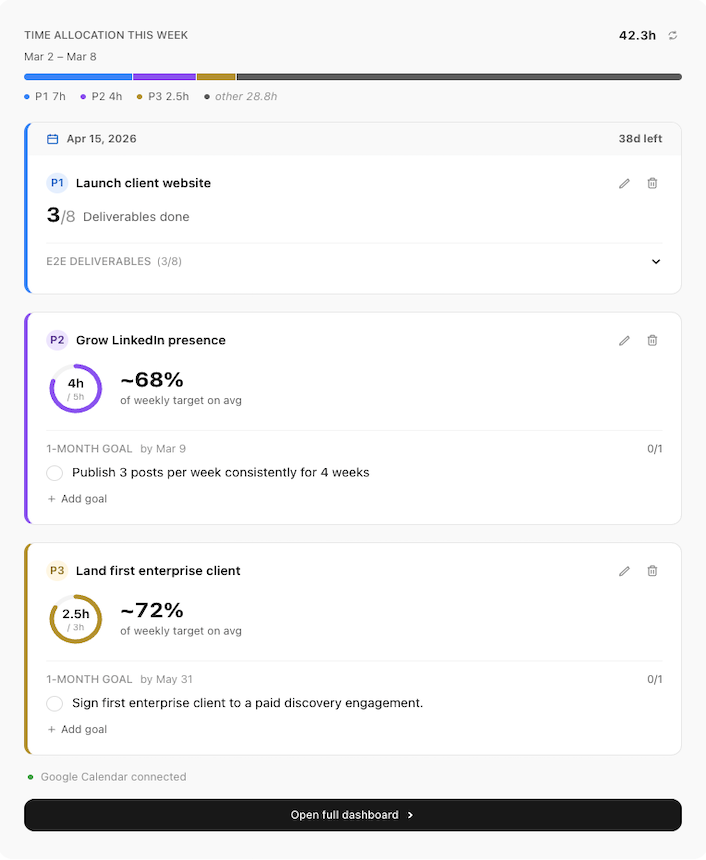Edit the Grow LinkedIn presence priority
Image resolution: width=706 pixels, height=860 pixels.
625,340
